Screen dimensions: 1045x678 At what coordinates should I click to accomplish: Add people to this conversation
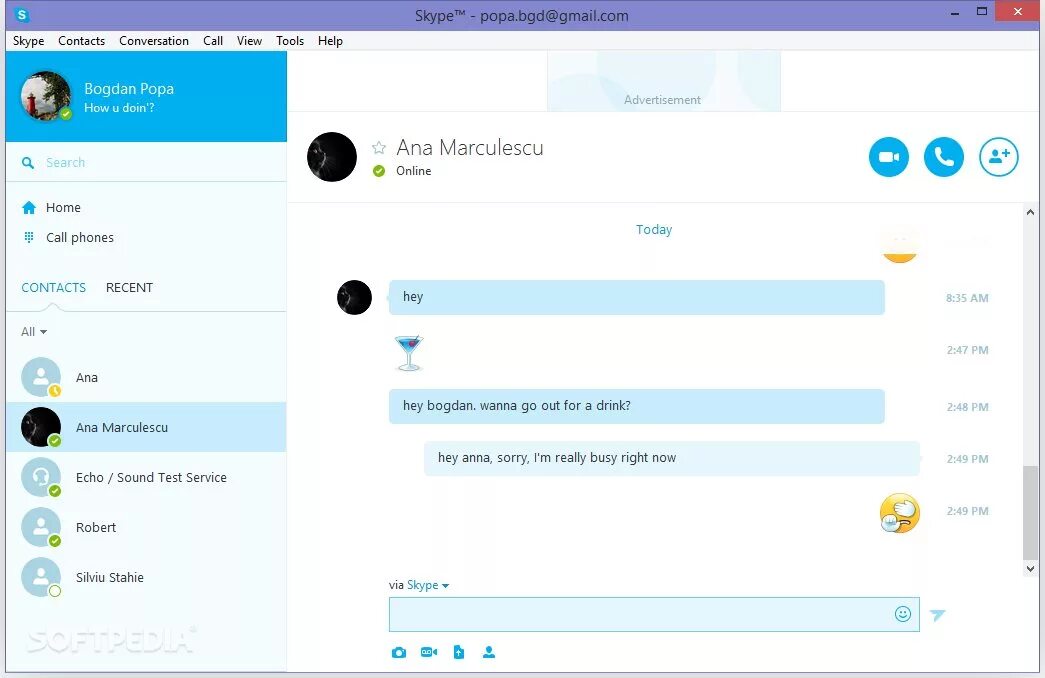pyautogui.click(x=998, y=157)
